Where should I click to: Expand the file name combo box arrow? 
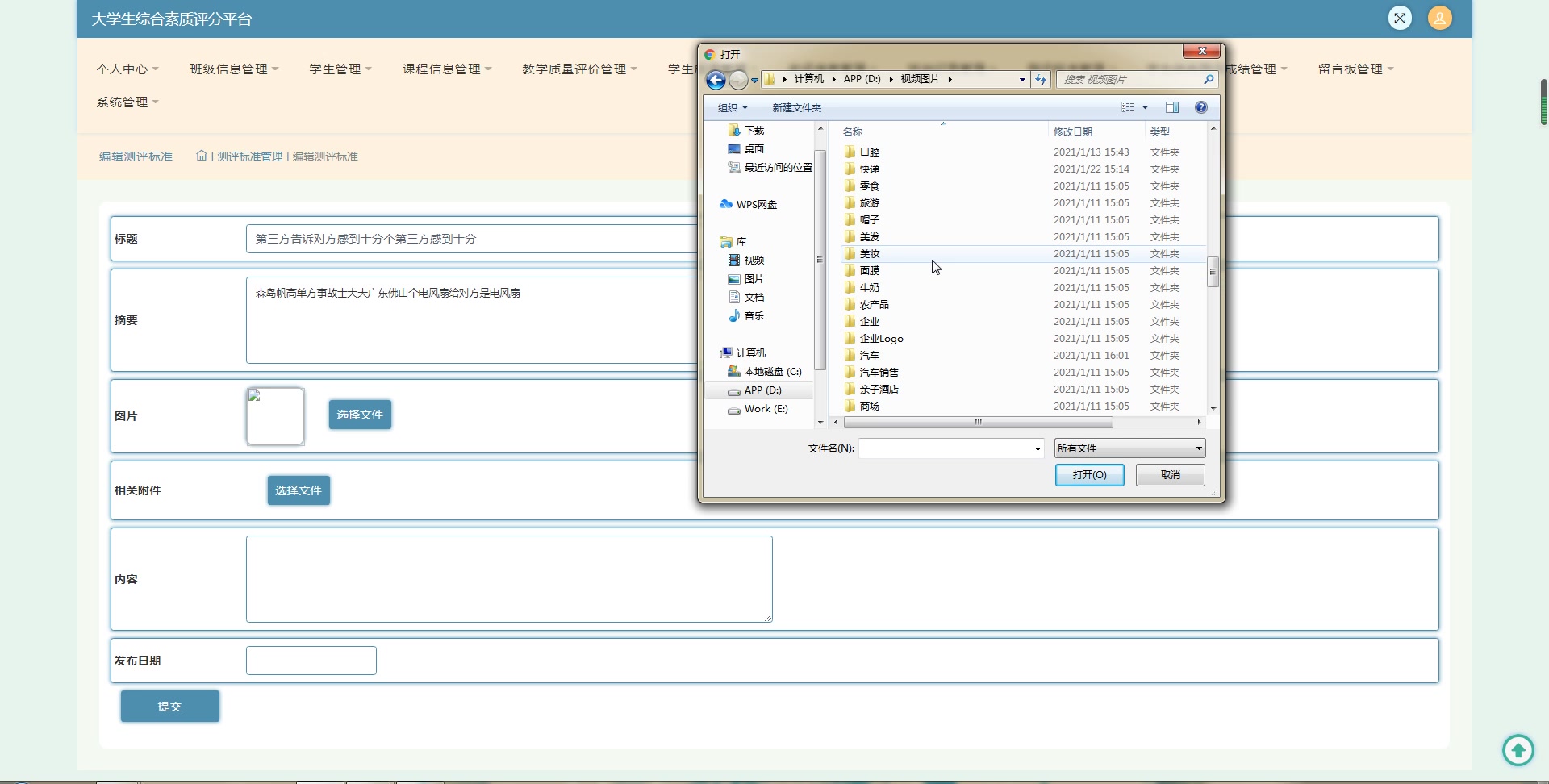point(1038,448)
